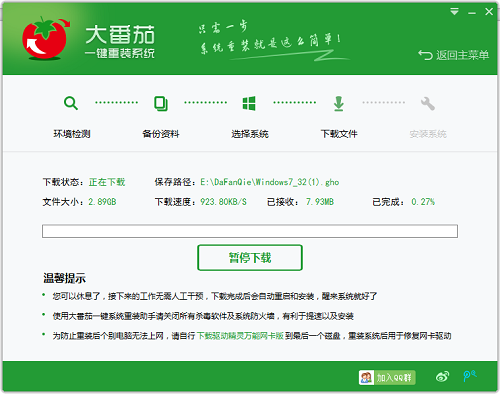Open the Weibo icon in footer
The height and width of the screenshot is (394, 500).
442,377
